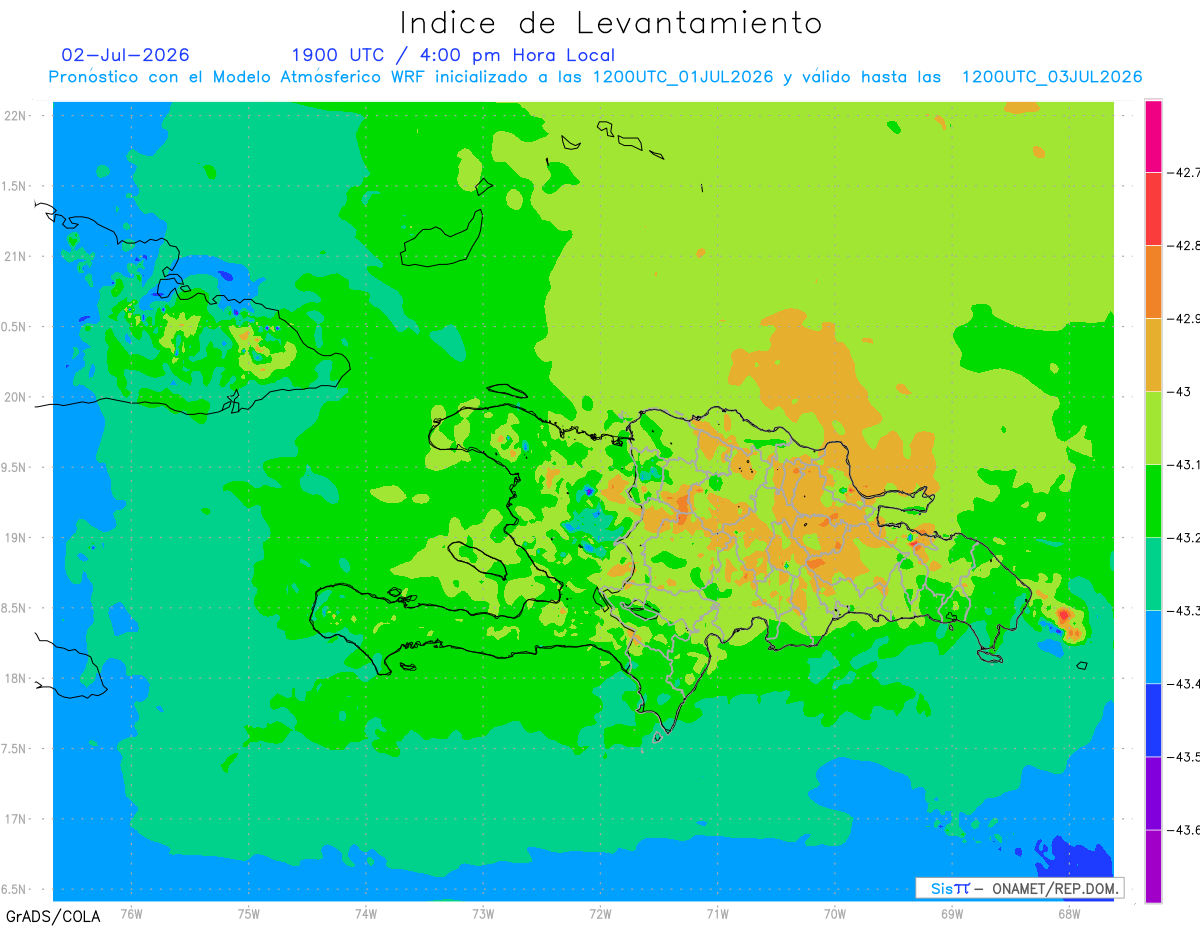Click the '22N' latitude label
Image resolution: width=1200 pixels, height=927 pixels.
coord(14,116)
